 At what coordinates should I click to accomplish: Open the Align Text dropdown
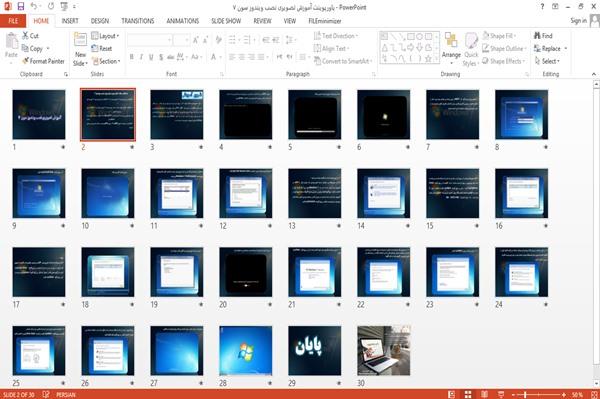pyautogui.click(x=331, y=48)
